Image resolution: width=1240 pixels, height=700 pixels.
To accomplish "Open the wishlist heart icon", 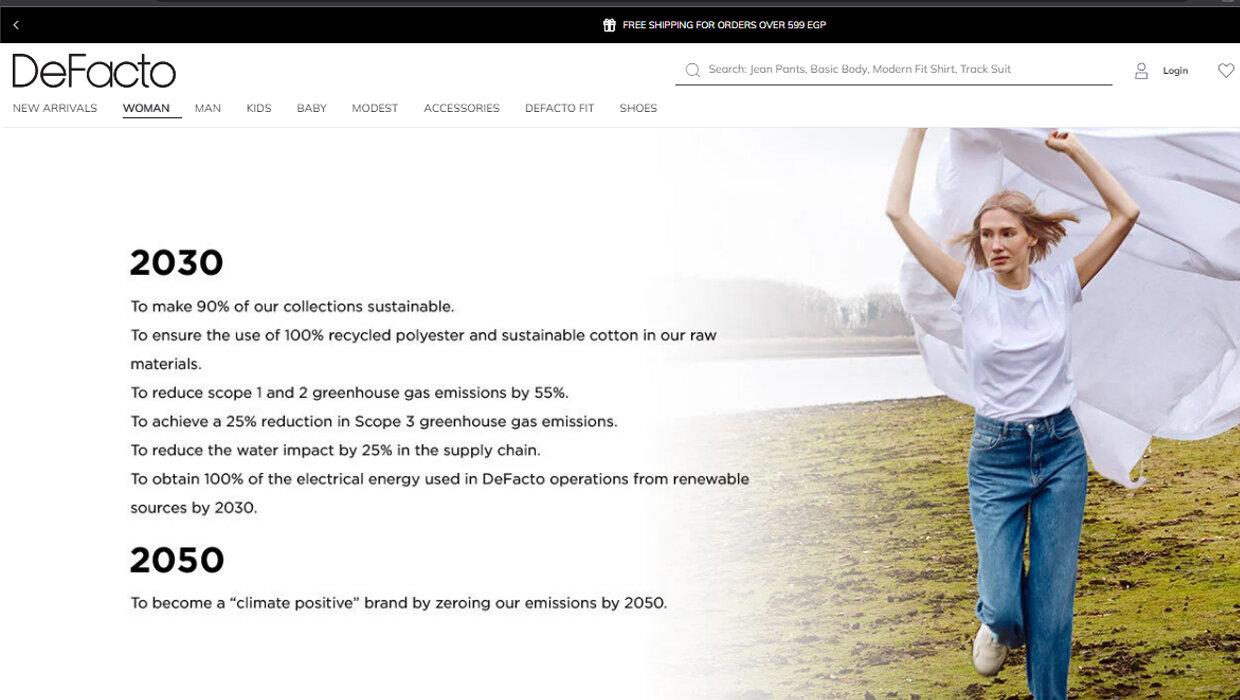I will point(1226,70).
